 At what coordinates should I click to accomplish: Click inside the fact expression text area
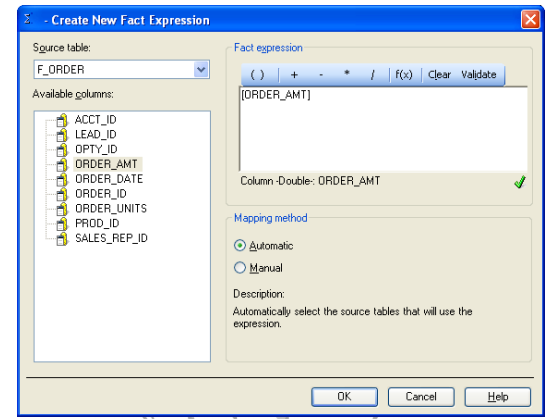[383, 129]
